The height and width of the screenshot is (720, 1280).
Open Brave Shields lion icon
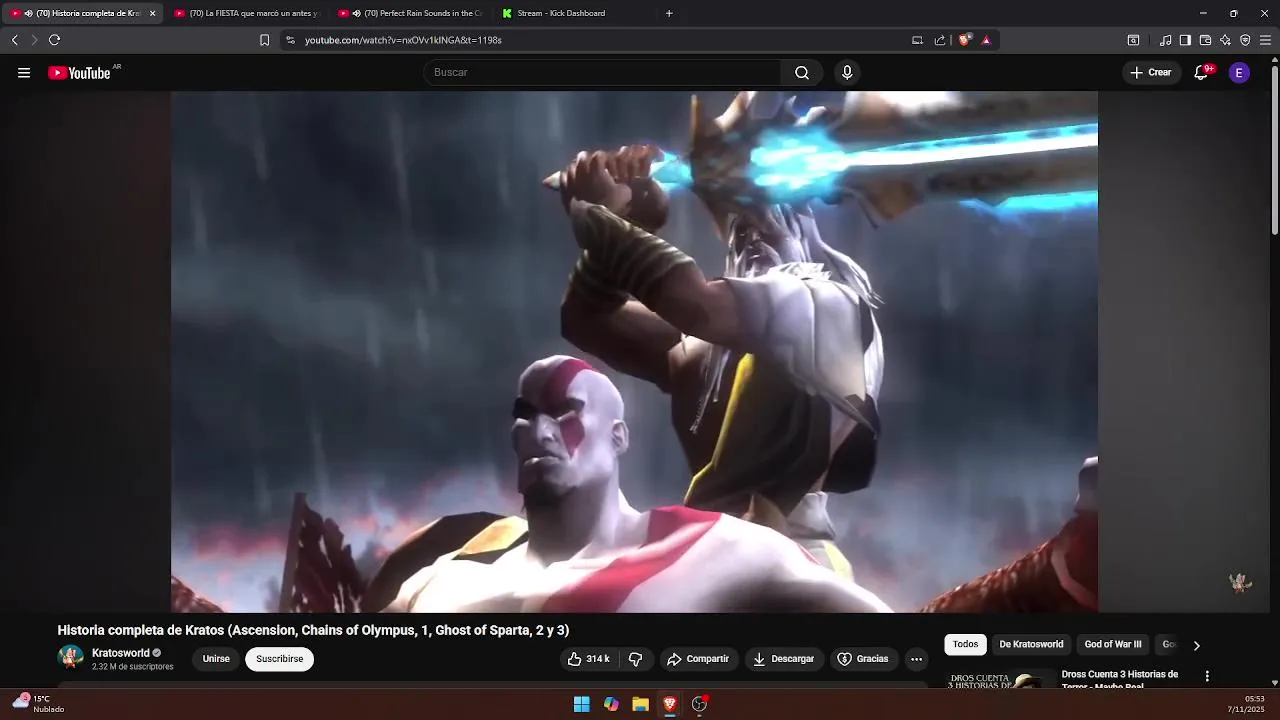pyautogui.click(x=965, y=40)
